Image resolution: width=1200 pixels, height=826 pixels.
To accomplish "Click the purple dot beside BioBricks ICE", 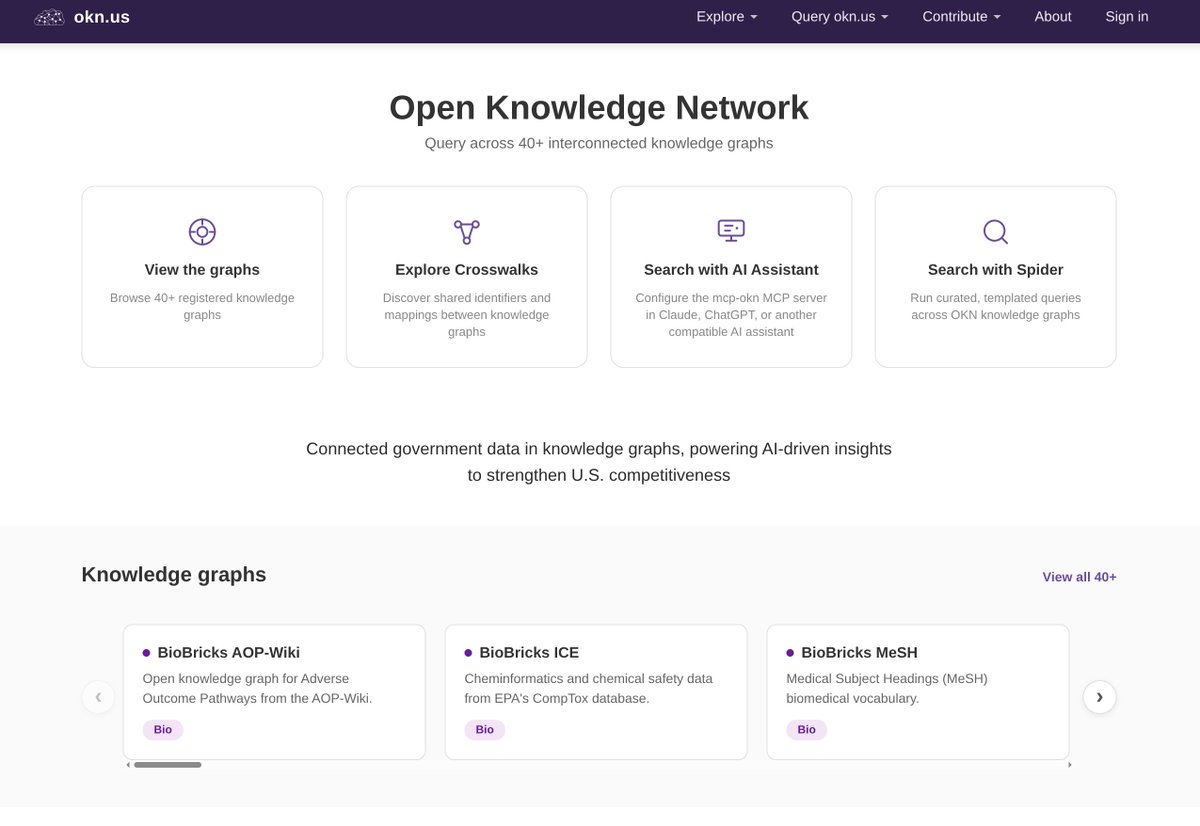I will (468, 653).
